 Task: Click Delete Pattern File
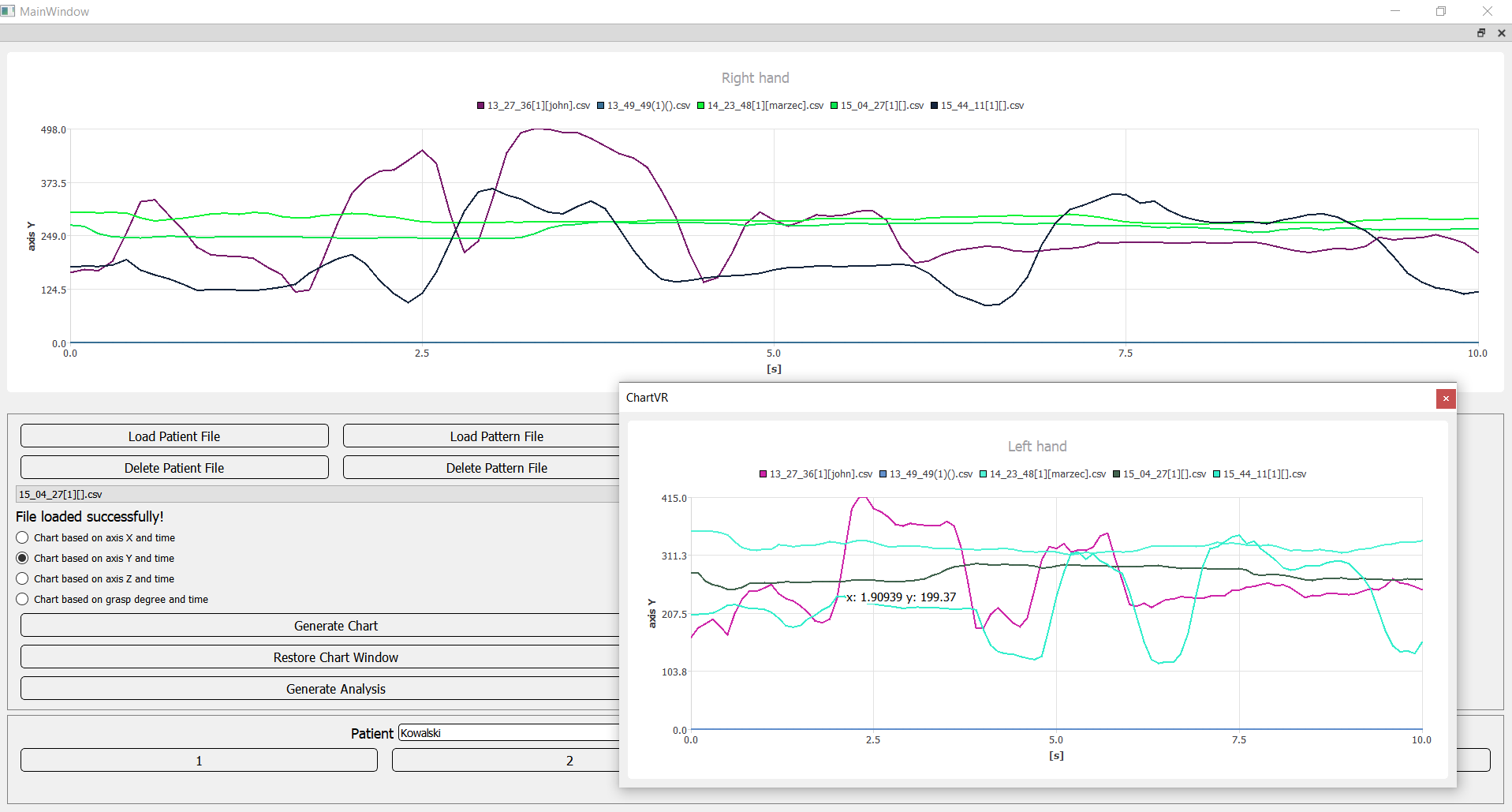point(481,468)
